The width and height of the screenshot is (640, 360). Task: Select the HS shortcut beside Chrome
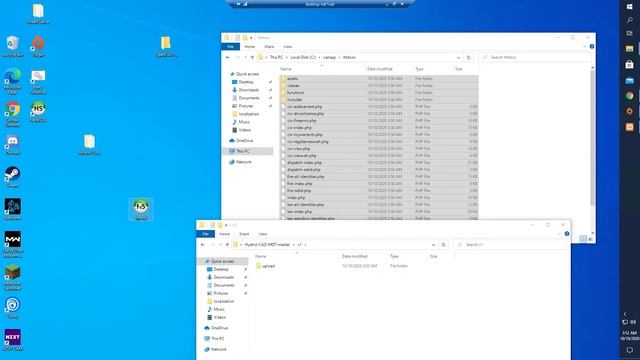tap(38, 111)
